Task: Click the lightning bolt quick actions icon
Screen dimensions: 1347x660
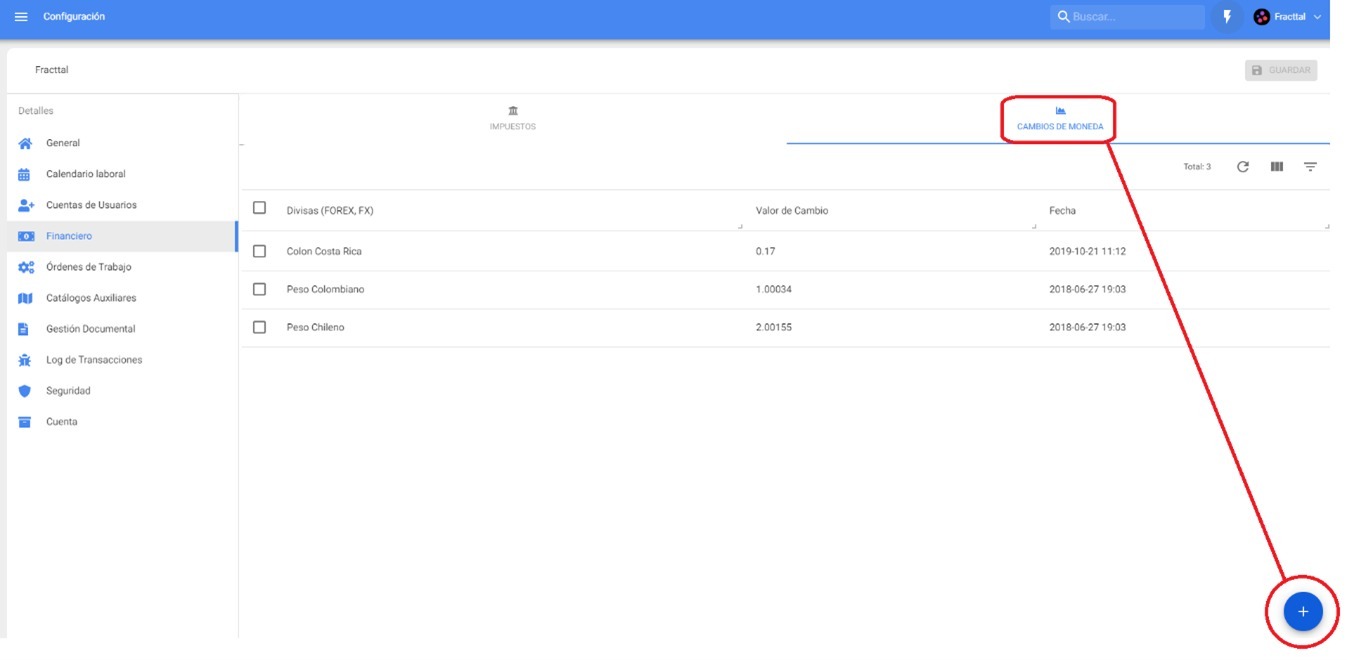Action: coord(1227,17)
